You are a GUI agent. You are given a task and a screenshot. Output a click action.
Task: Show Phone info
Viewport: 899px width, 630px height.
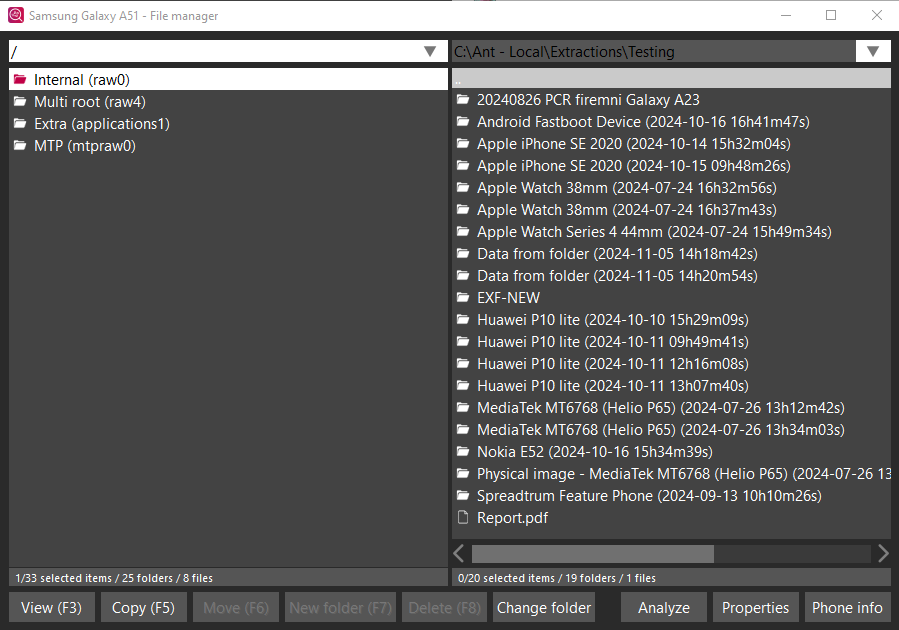[846, 607]
